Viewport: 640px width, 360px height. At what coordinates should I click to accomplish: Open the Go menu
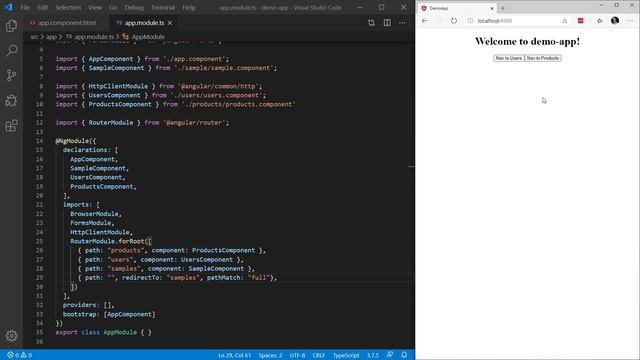click(113, 7)
